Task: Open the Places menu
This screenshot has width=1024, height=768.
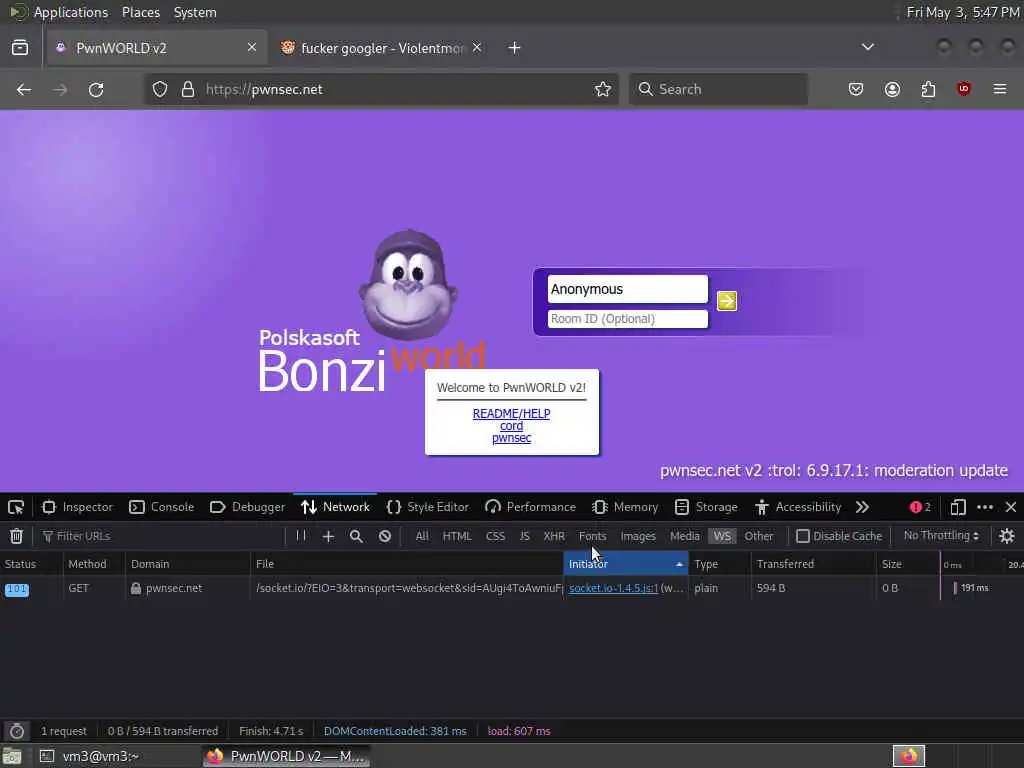Action: click(140, 12)
